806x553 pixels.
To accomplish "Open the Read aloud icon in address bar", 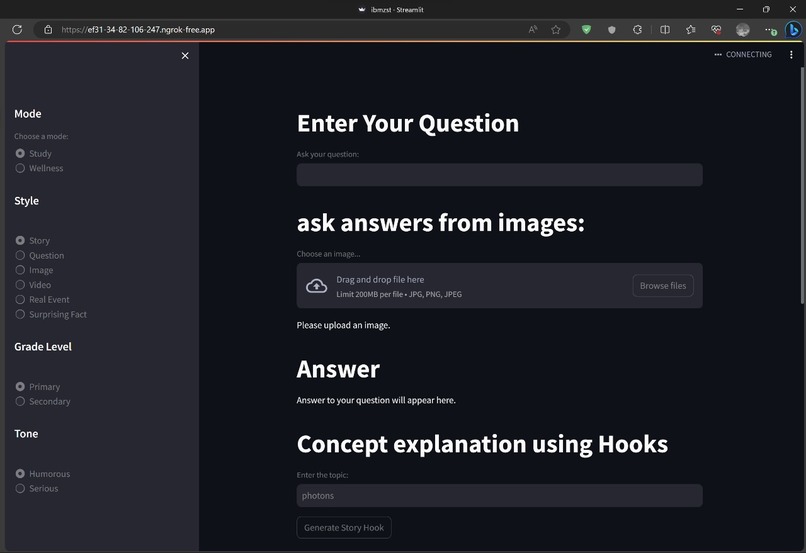I will [x=533, y=29].
